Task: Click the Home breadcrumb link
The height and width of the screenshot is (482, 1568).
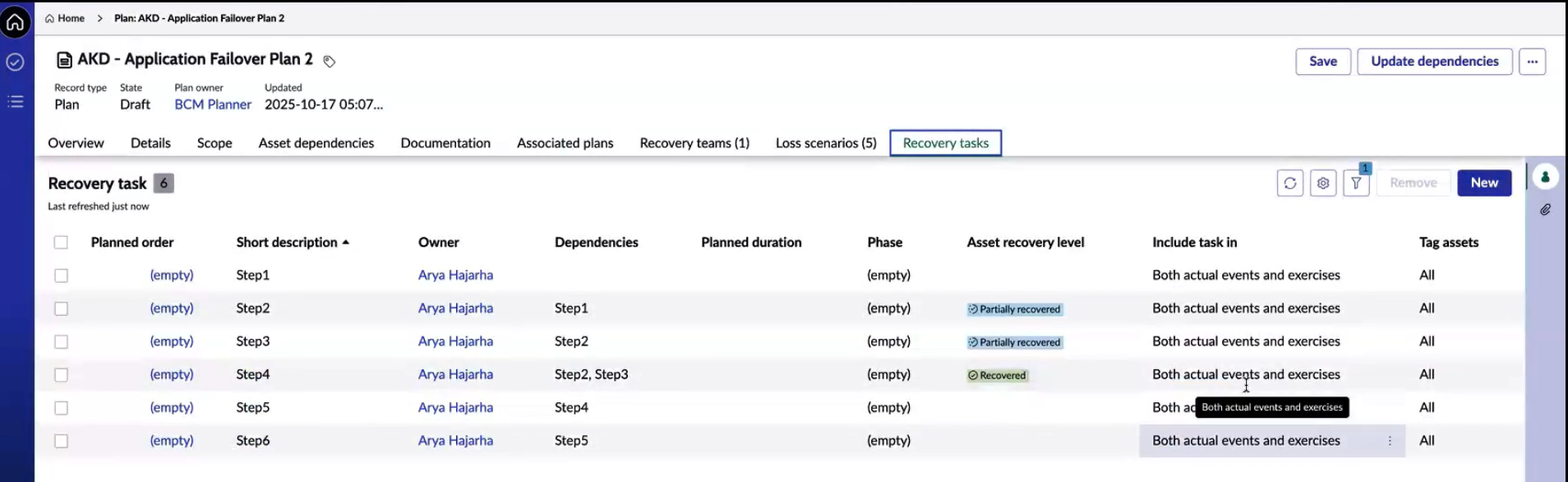Action: tap(71, 18)
